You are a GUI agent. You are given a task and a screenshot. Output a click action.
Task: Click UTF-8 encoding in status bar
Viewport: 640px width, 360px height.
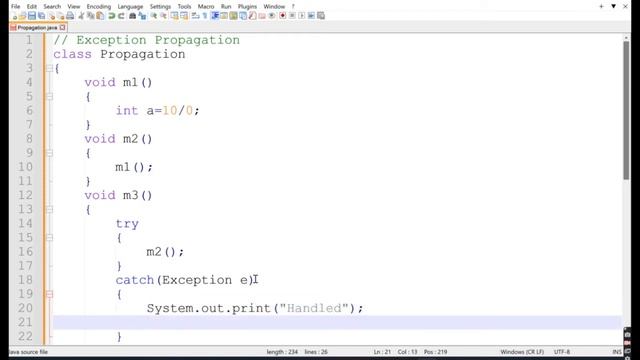[x=562, y=351]
